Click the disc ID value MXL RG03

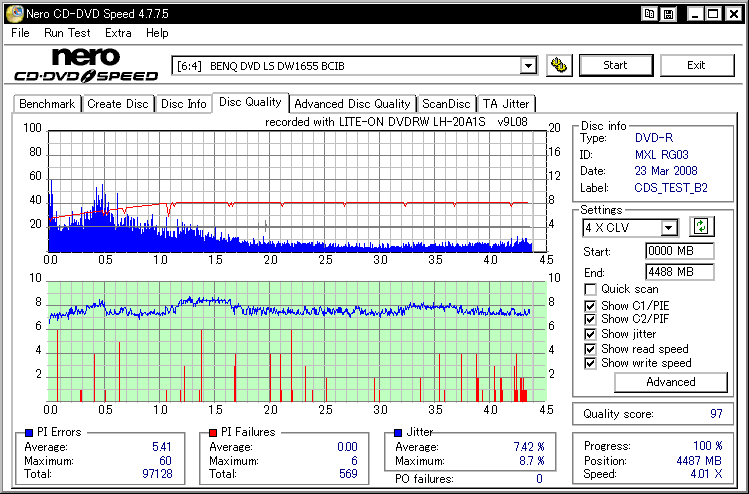[x=662, y=155]
